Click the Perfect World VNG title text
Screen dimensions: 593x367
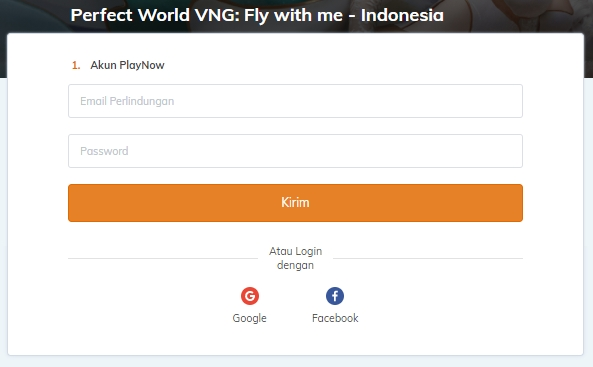[155, 16]
